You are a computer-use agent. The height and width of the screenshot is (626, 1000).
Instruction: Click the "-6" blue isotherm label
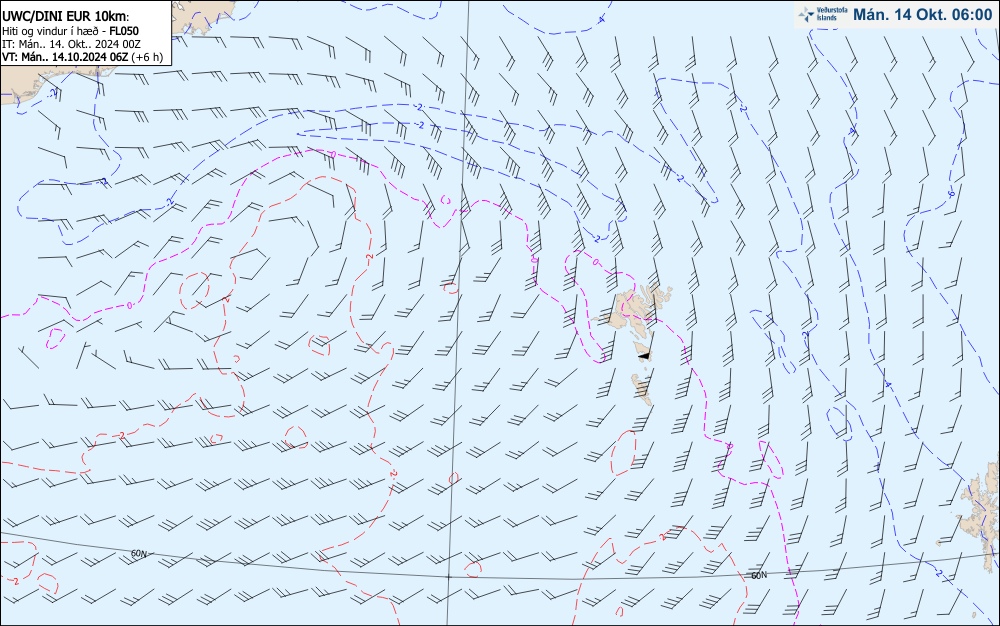[951, 194]
